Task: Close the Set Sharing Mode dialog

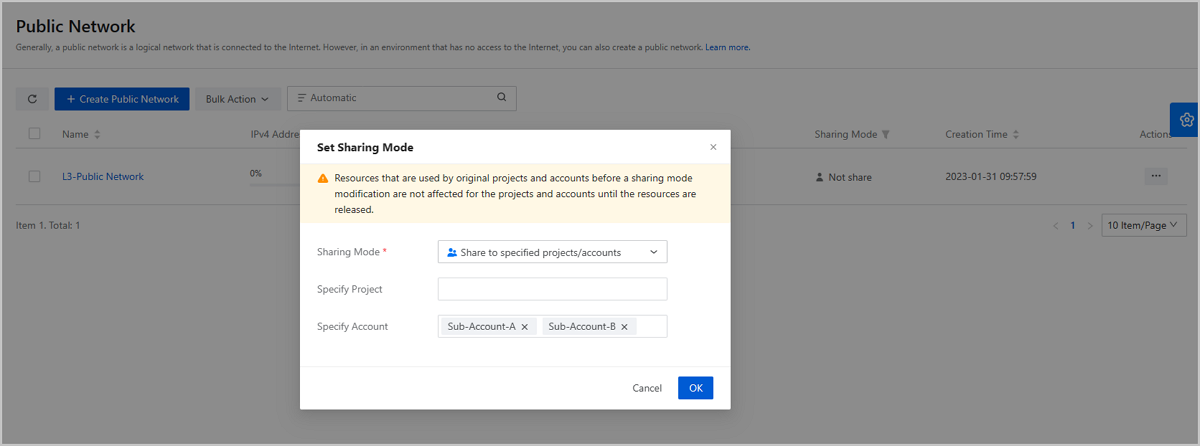Action: point(713,147)
